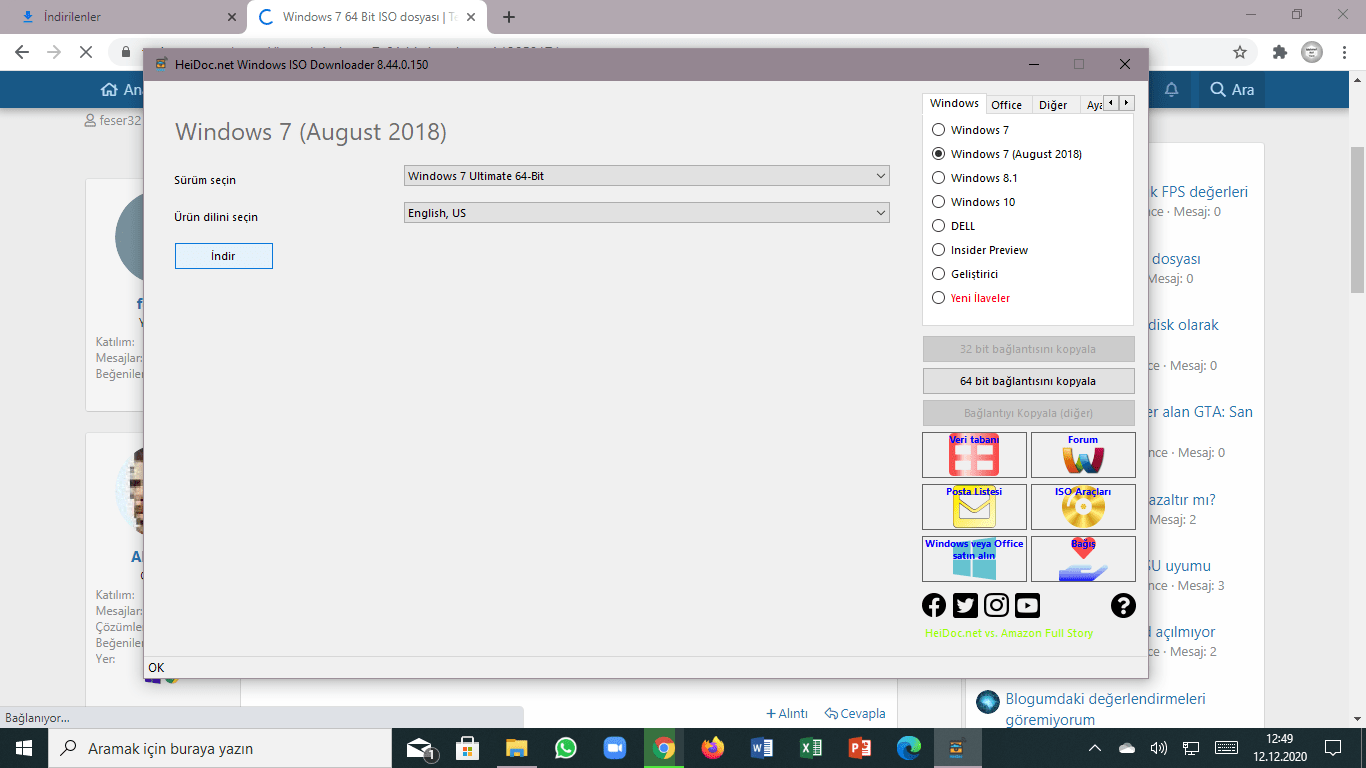The width and height of the screenshot is (1366, 768).
Task: Switch to the Windows tab
Action: (954, 104)
